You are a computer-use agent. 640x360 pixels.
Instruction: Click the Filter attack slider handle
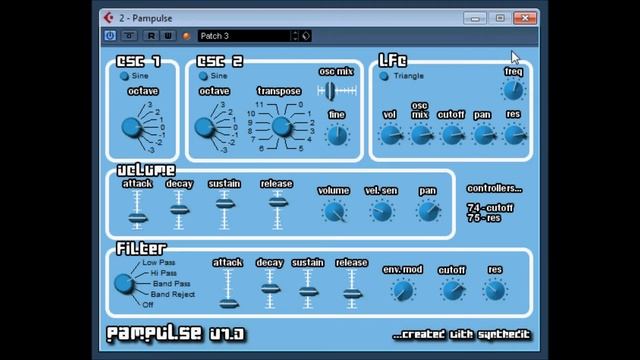click(229, 304)
